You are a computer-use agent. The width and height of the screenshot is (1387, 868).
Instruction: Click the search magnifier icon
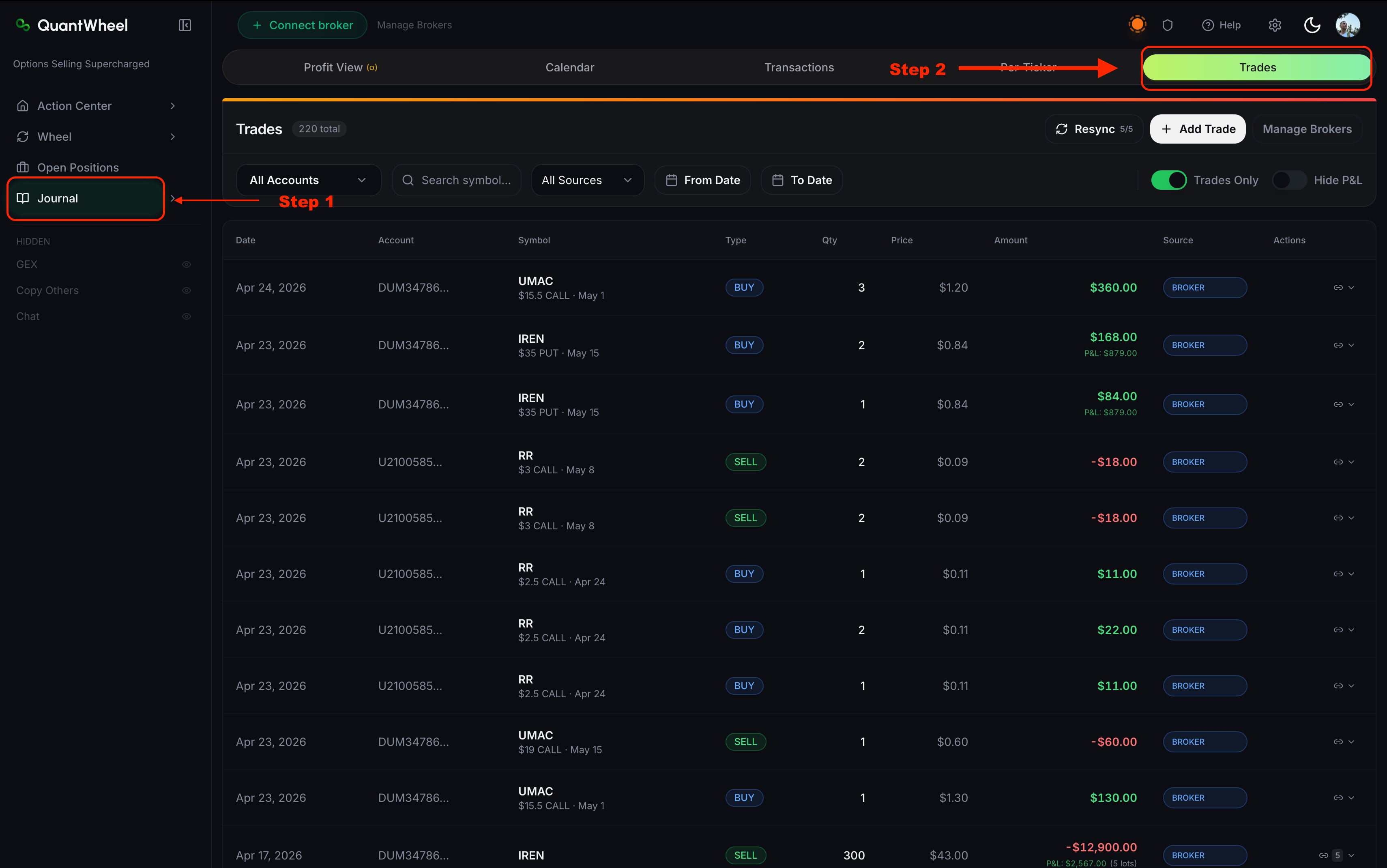pyautogui.click(x=408, y=180)
